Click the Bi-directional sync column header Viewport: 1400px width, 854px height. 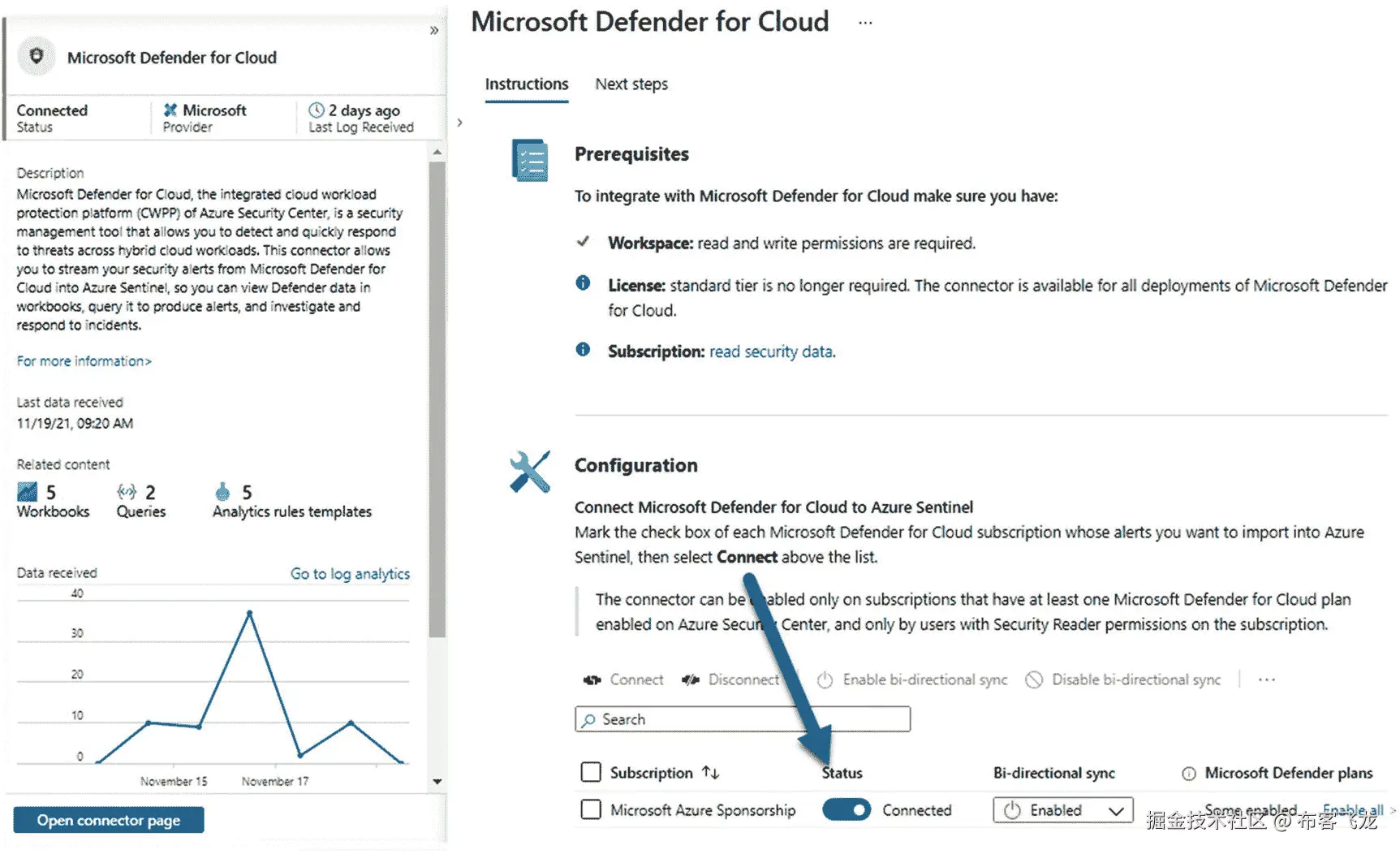click(1054, 774)
